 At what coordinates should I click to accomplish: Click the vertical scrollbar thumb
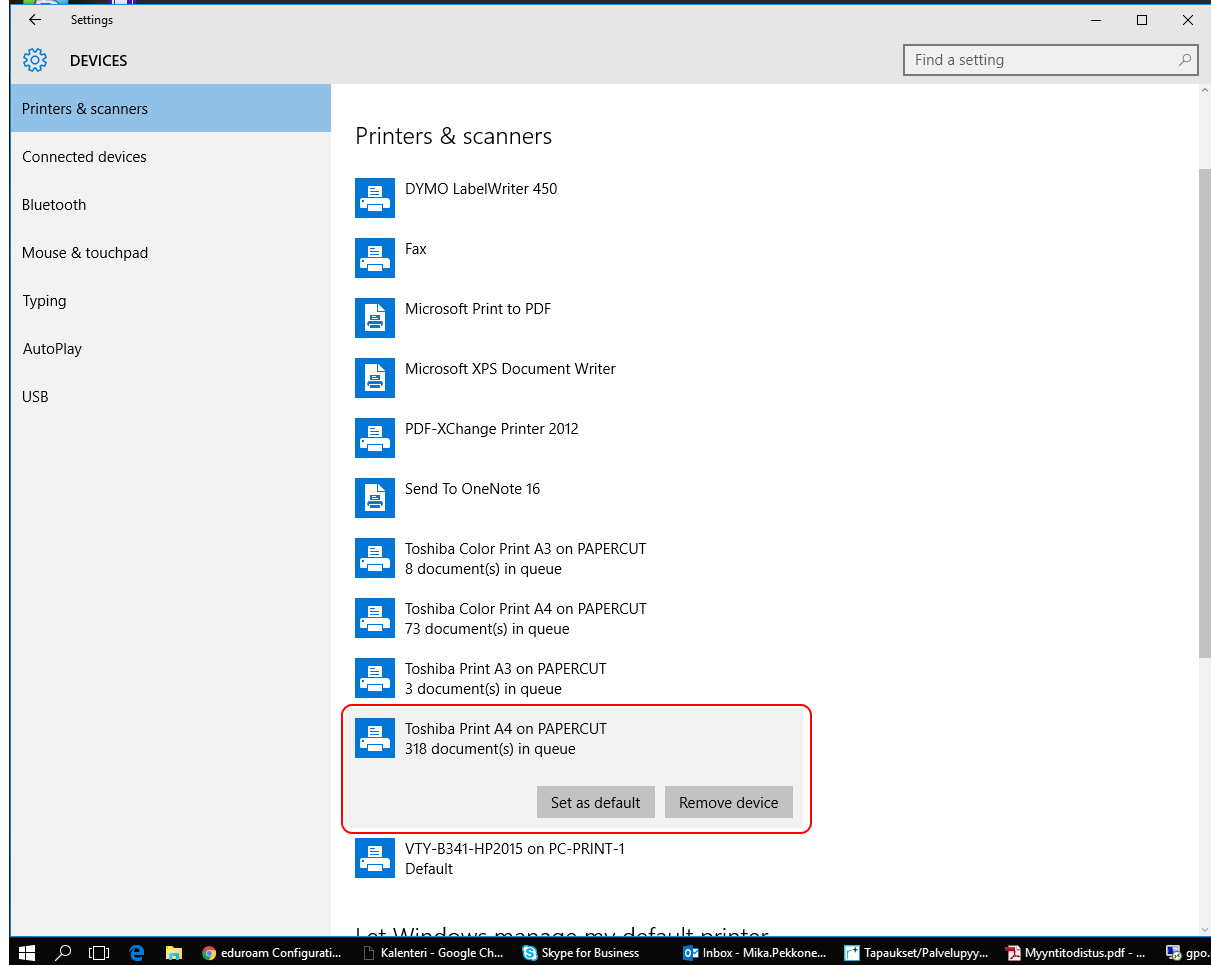(1204, 412)
